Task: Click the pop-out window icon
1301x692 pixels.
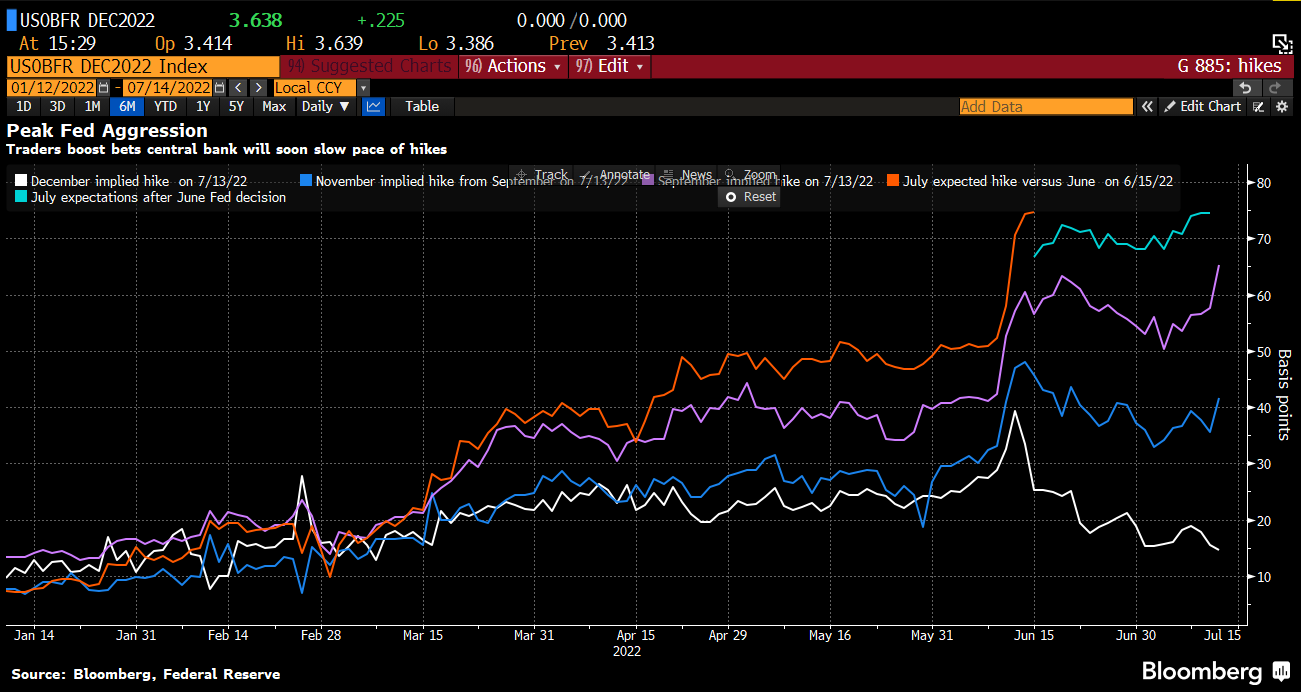Action: tap(1282, 42)
